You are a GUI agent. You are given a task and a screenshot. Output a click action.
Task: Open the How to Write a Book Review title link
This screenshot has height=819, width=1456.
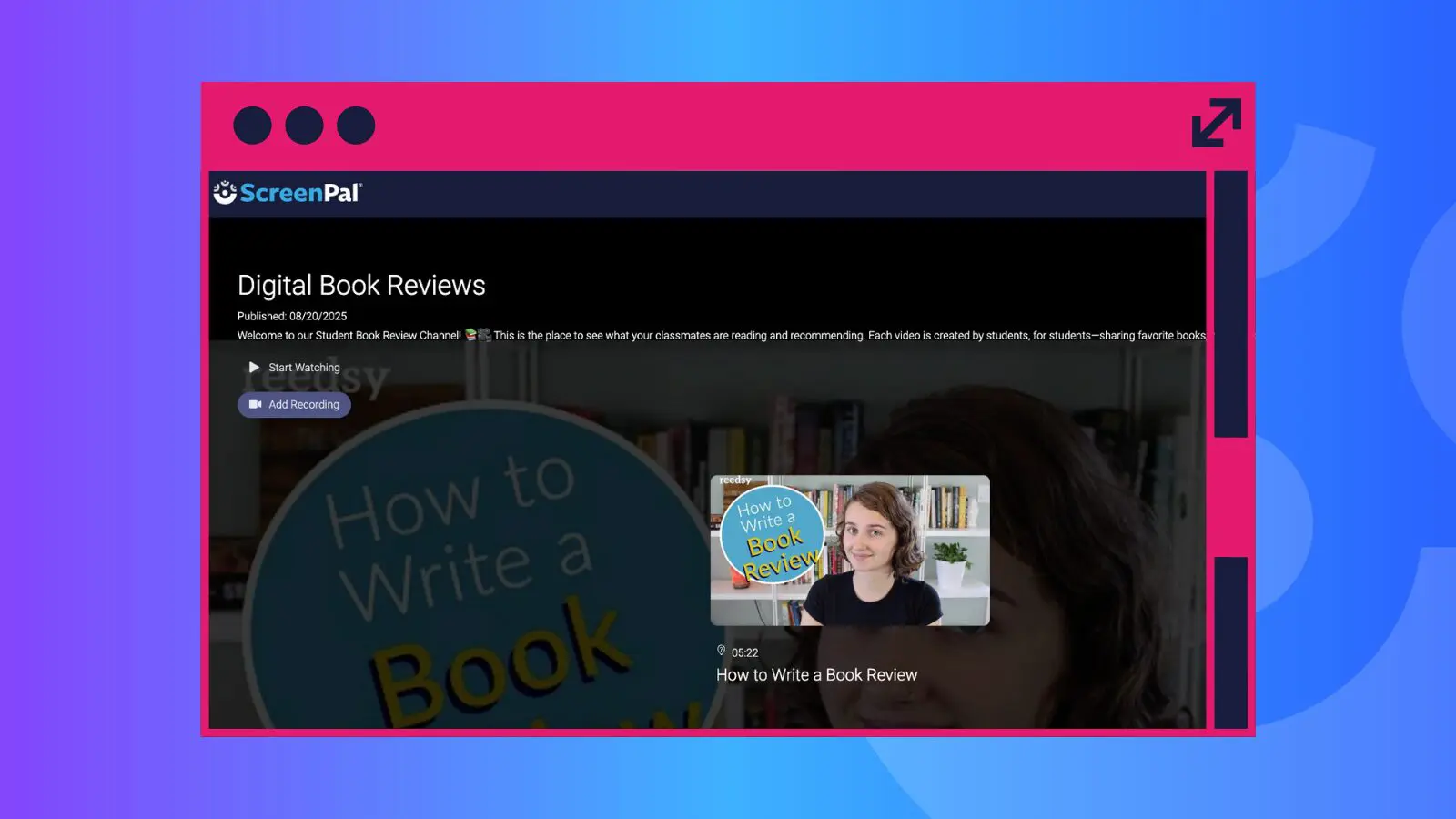816,675
